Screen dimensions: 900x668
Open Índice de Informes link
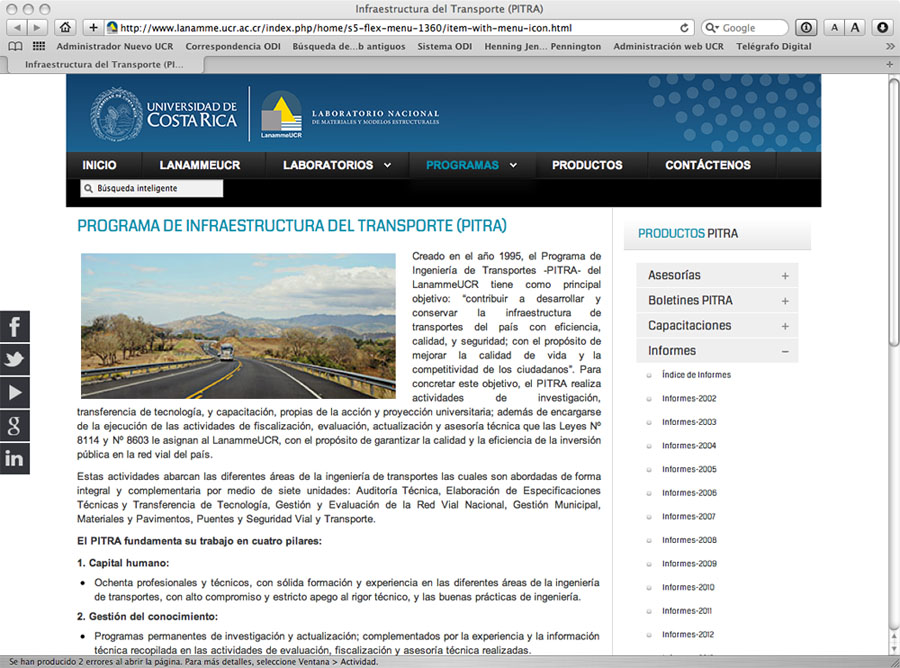696,375
